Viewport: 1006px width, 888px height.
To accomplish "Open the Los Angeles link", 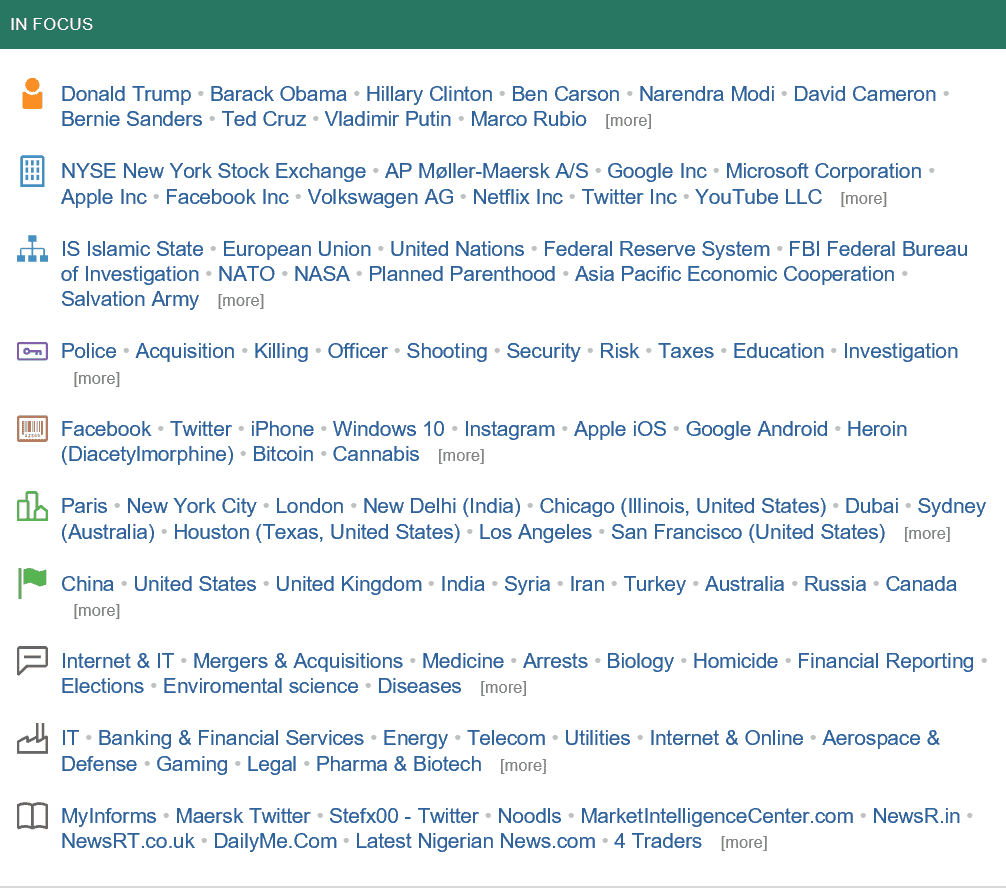I will point(536,532).
